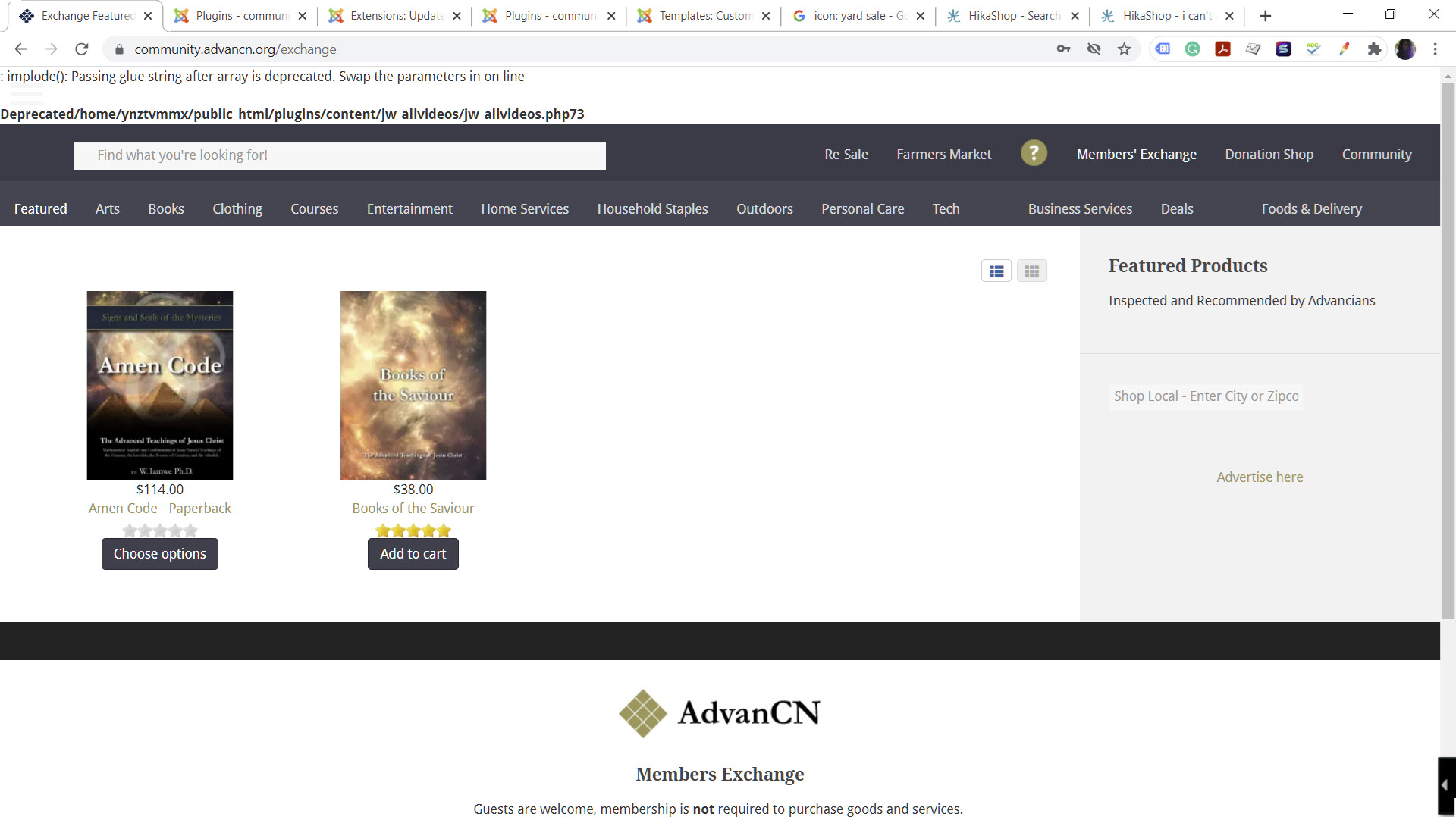
Task: Open the Amen Code - Paperback product link
Action: [160, 509]
